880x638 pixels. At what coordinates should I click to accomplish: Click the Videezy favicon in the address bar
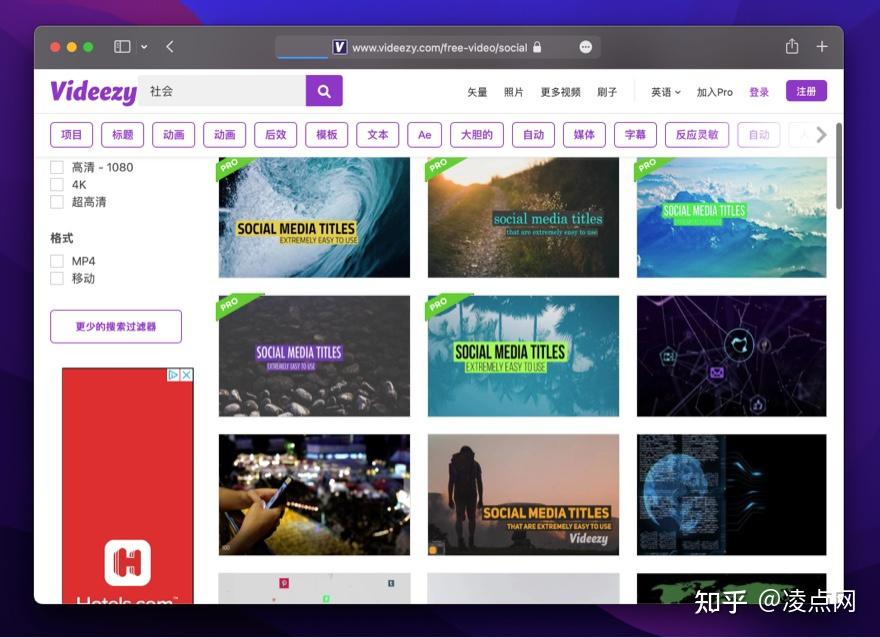coord(340,46)
